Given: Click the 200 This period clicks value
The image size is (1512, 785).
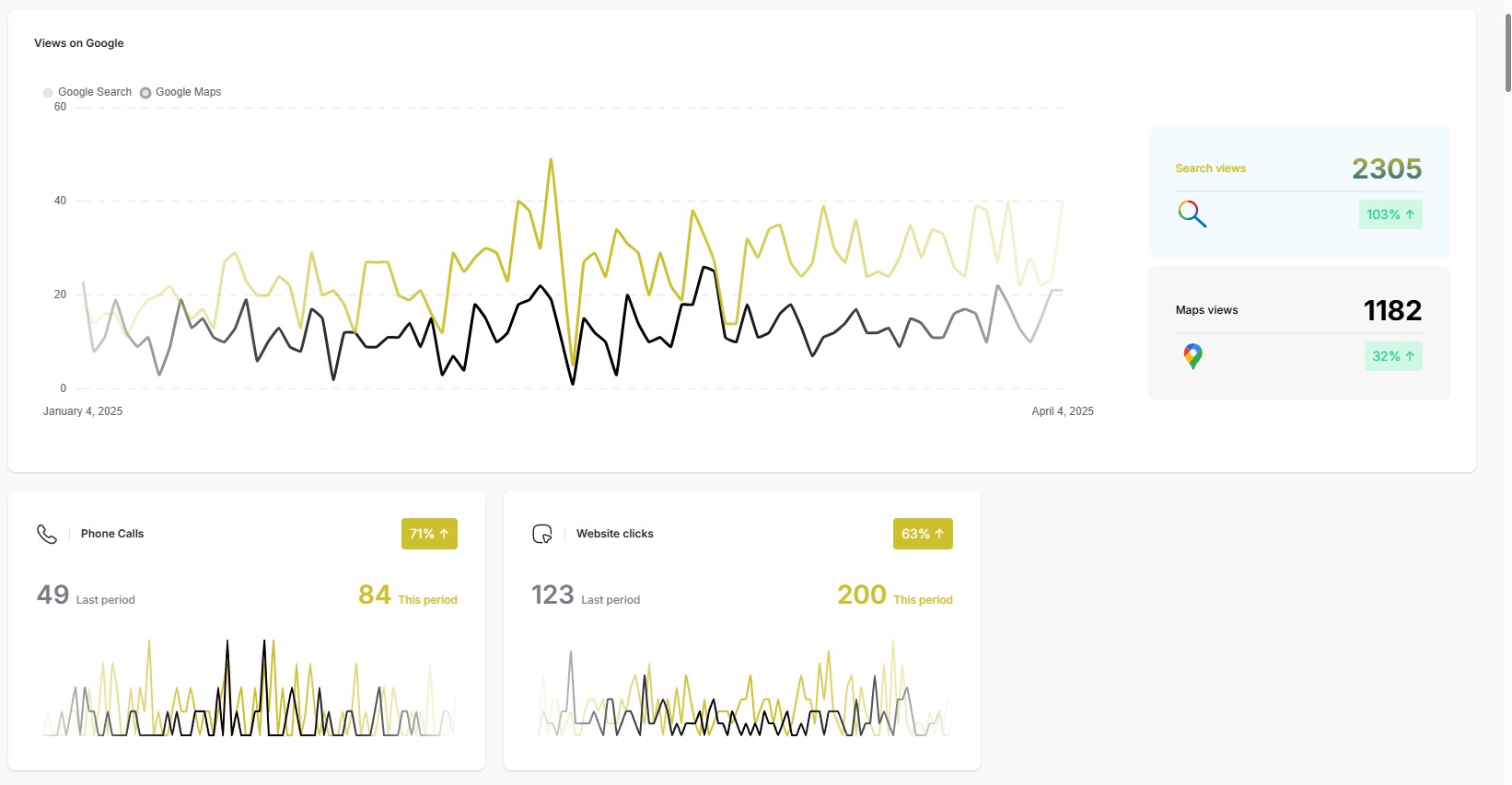Looking at the screenshot, I should click(x=861, y=595).
